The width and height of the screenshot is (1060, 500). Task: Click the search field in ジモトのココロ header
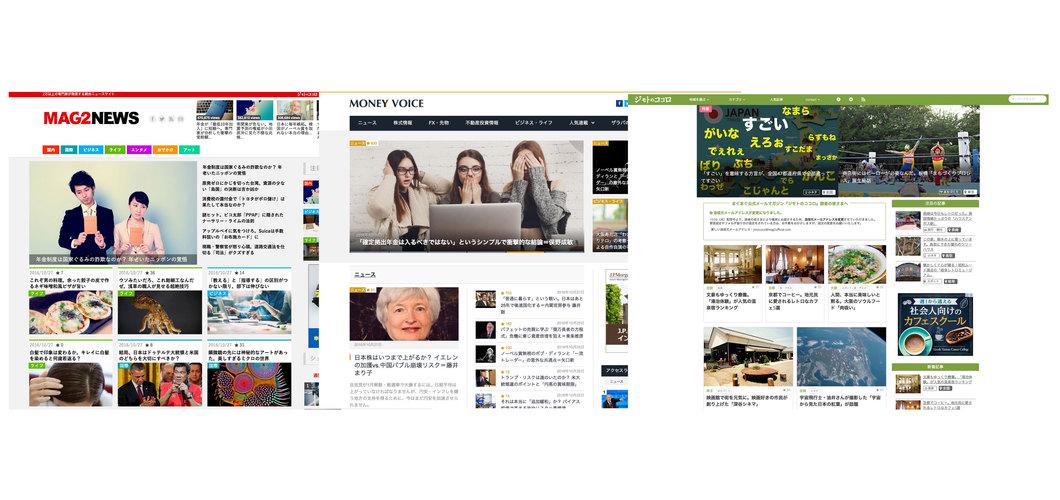point(1028,99)
